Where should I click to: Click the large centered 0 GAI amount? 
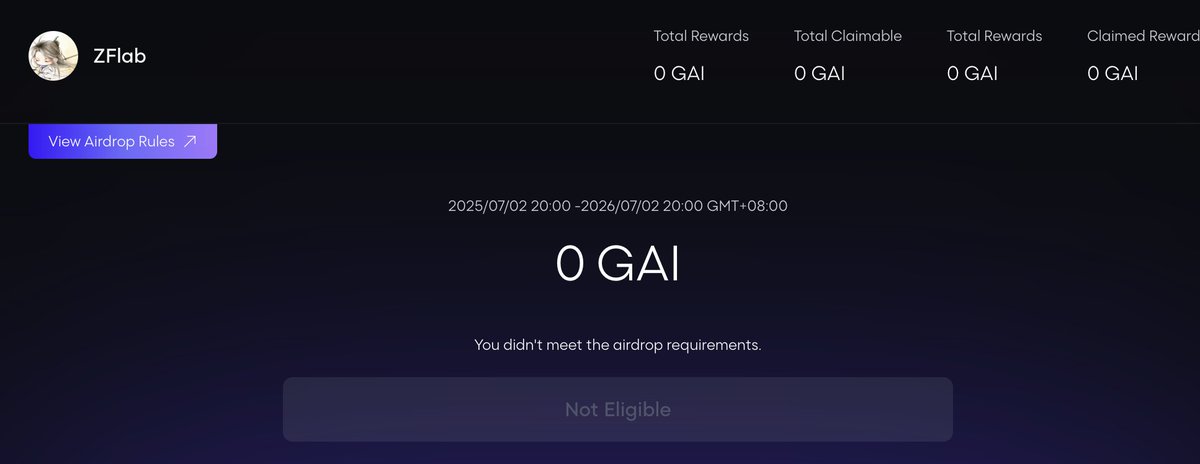coord(618,264)
